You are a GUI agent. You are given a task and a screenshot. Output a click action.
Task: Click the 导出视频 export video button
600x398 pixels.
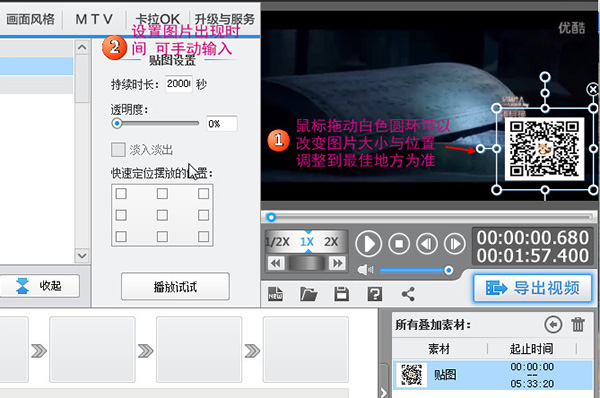tap(532, 288)
